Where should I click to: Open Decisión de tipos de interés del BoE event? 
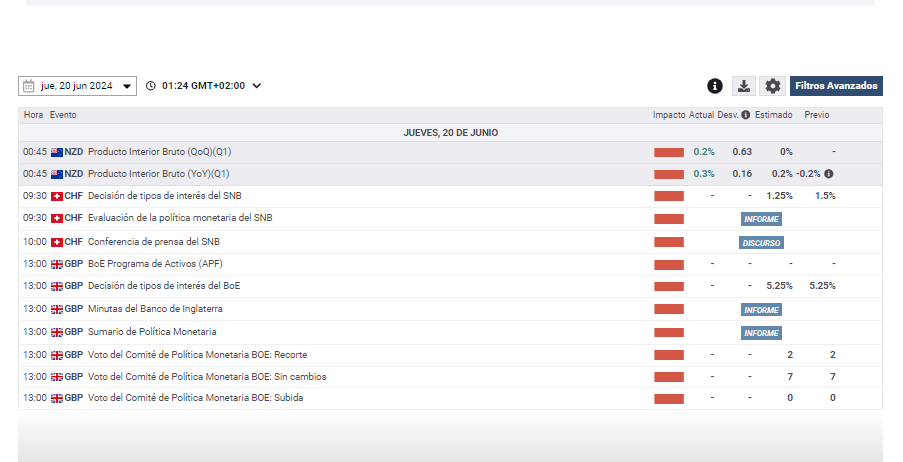[x=163, y=286]
